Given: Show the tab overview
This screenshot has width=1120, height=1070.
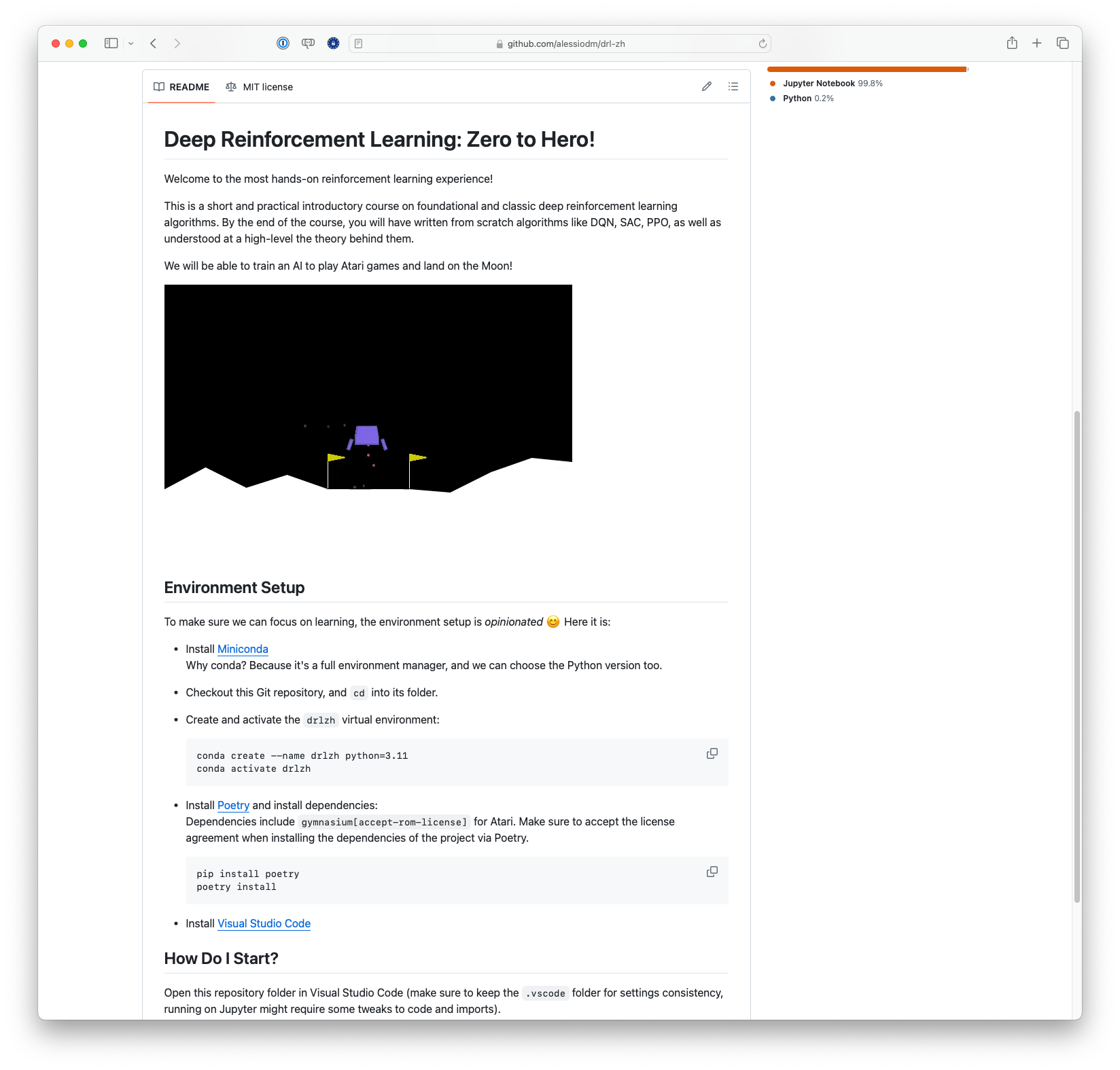Looking at the screenshot, I should pos(1062,43).
